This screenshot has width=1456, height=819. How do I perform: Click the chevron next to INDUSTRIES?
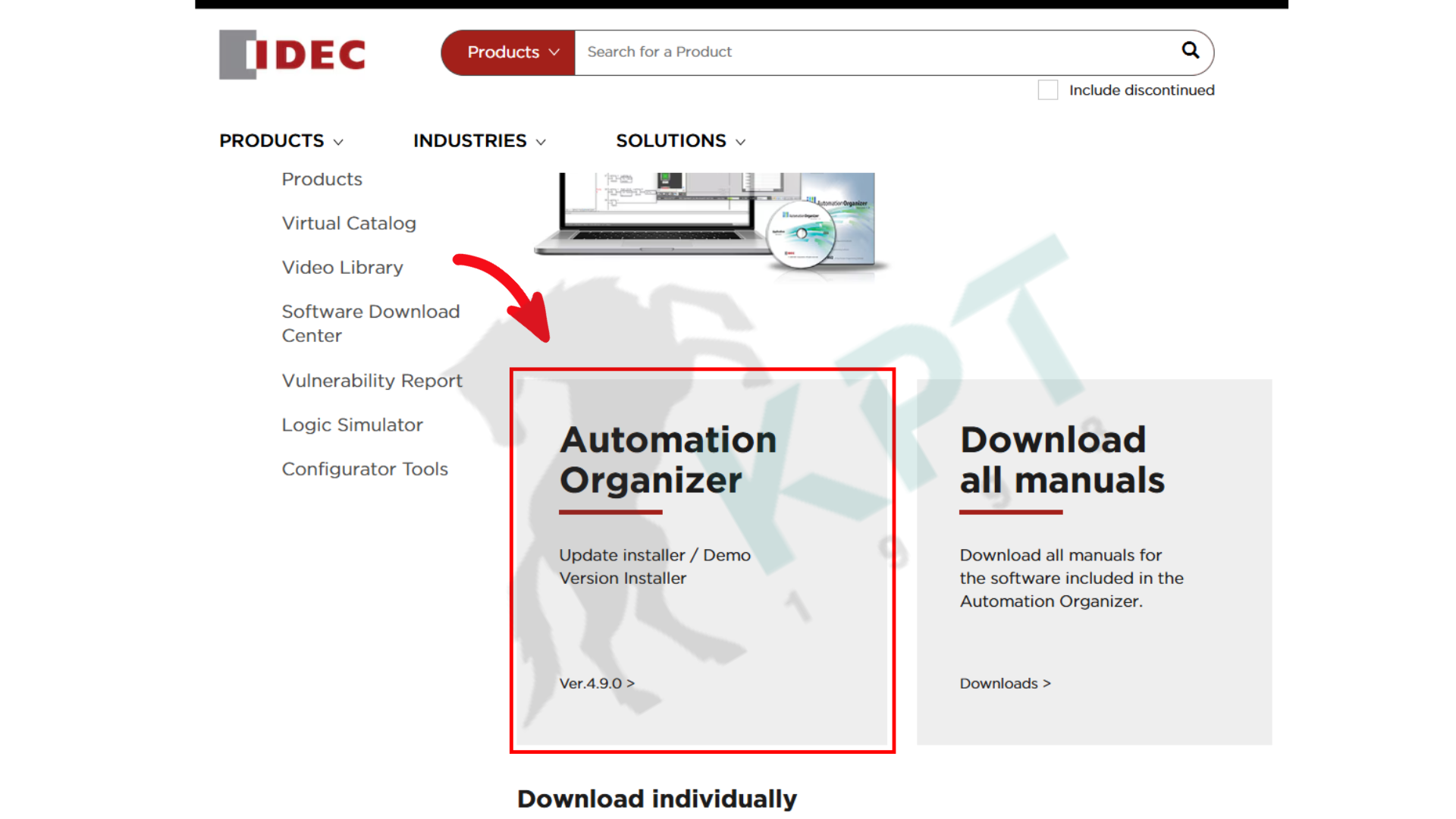pyautogui.click(x=541, y=142)
